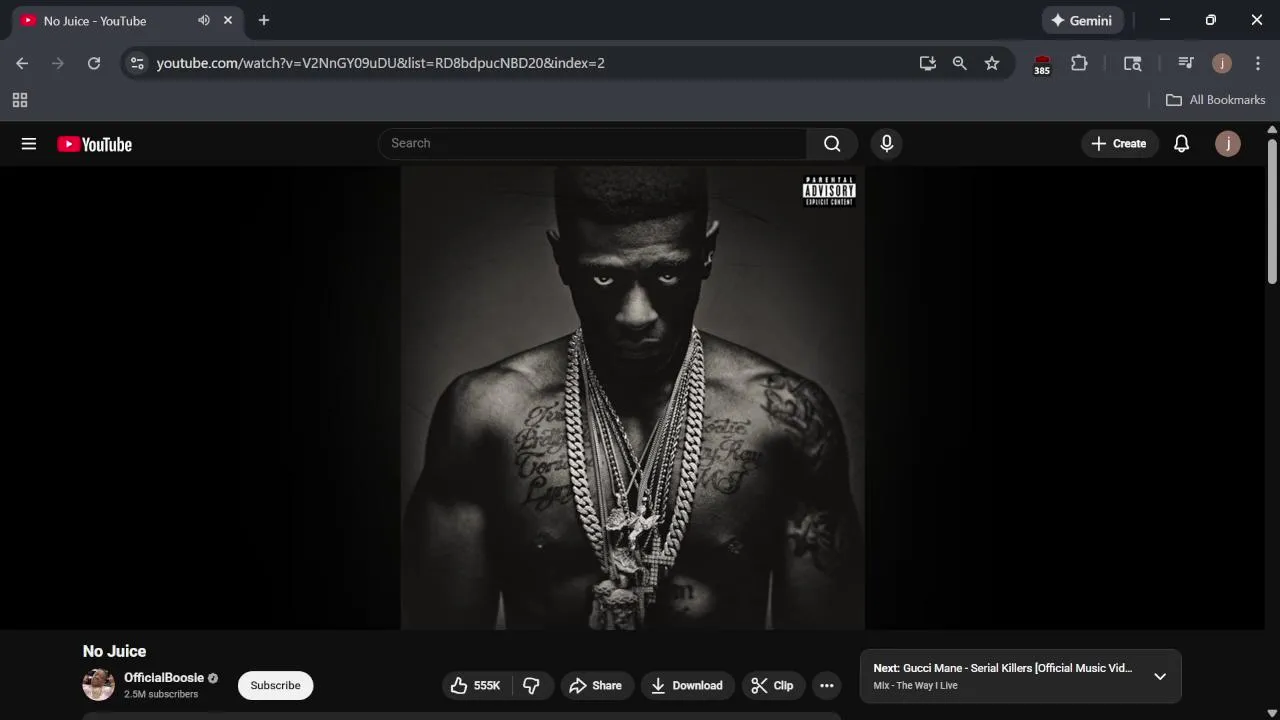
Task: Download the video
Action: coord(687,685)
